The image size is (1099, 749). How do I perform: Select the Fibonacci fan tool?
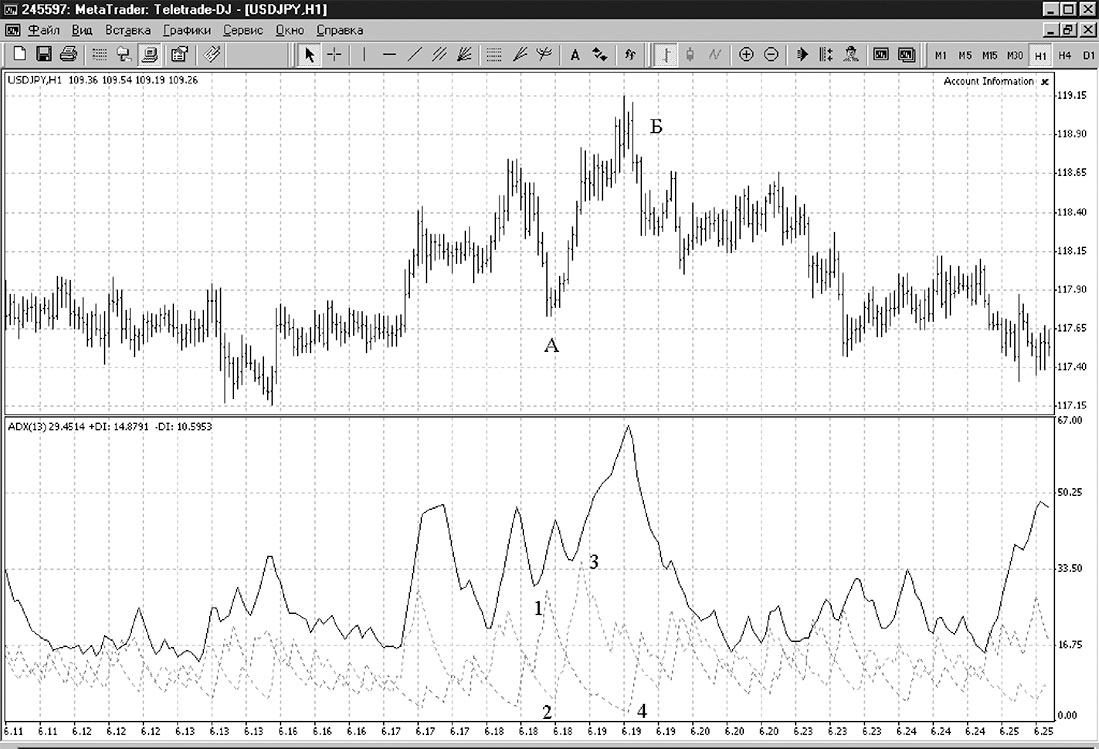(x=519, y=54)
